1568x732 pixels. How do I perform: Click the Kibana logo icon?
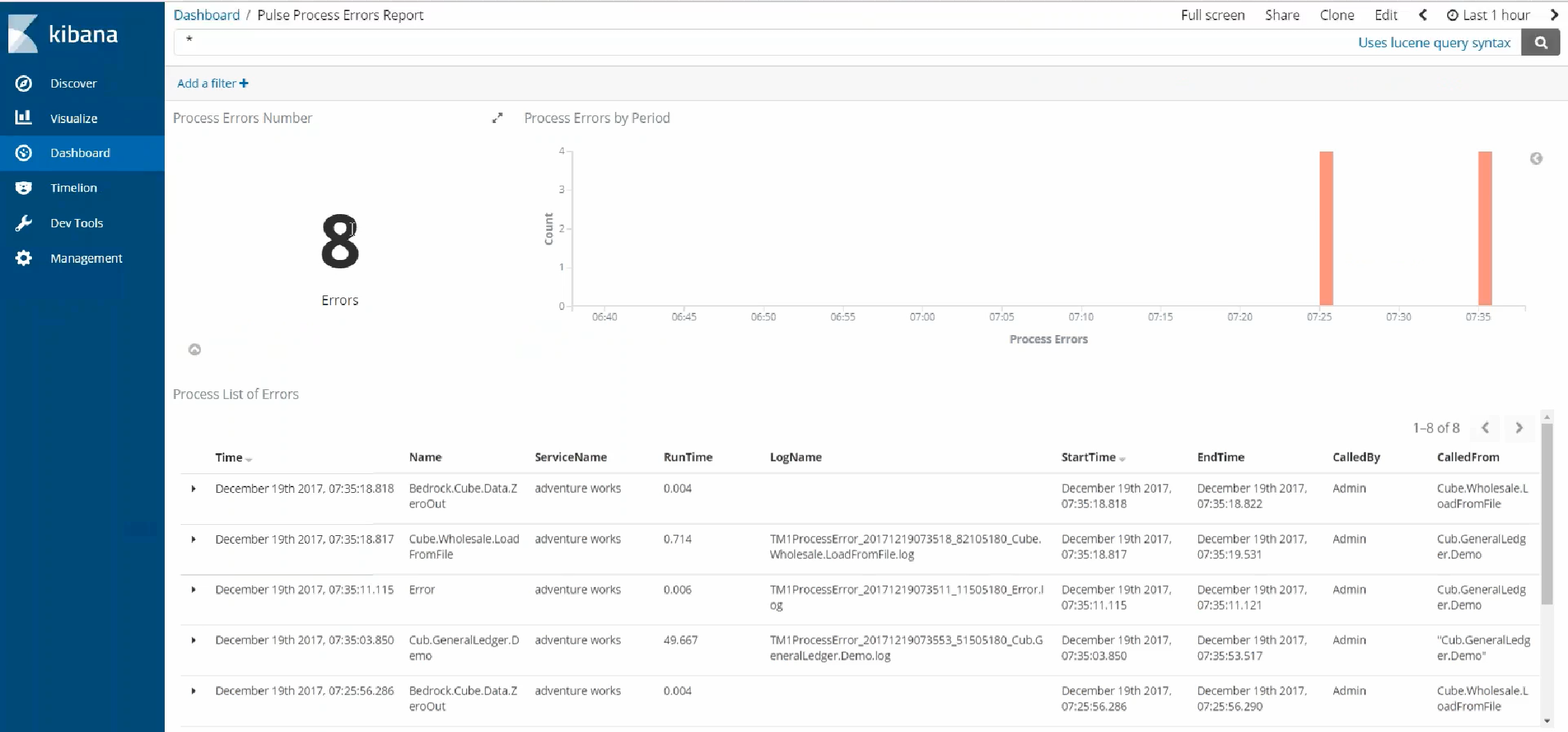click(x=23, y=34)
